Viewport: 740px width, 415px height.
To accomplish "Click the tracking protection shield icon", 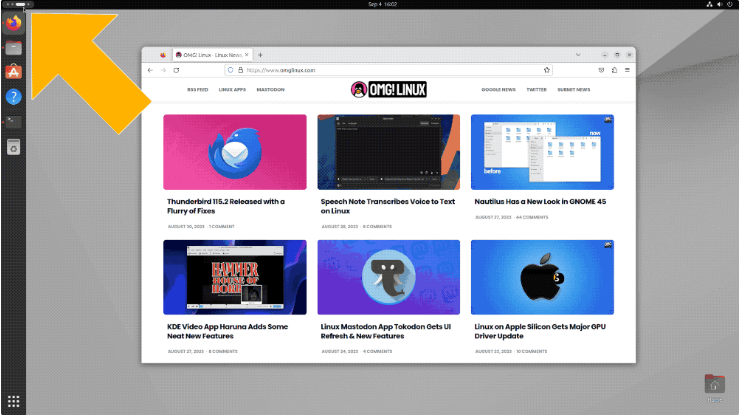I will point(231,70).
